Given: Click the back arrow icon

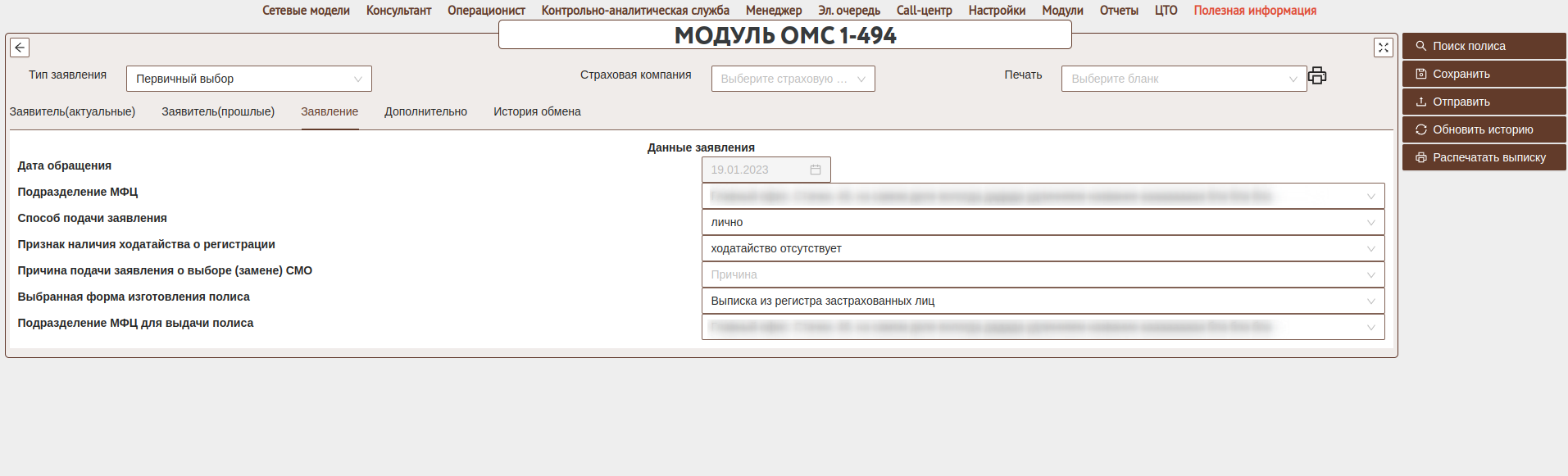Looking at the screenshot, I should click(x=20, y=48).
